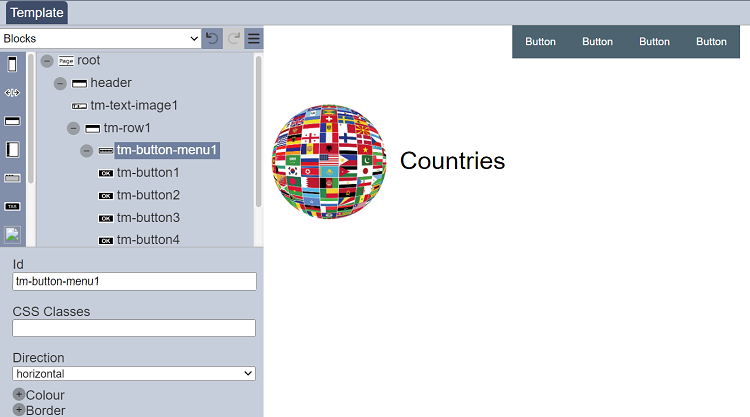Select the page block icon in sidebar

pyautogui.click(x=12, y=64)
